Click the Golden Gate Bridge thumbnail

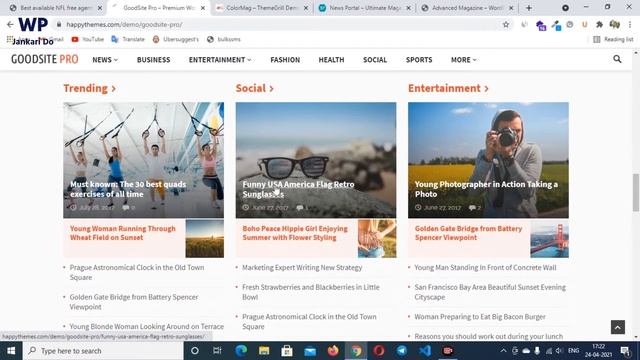(549, 238)
